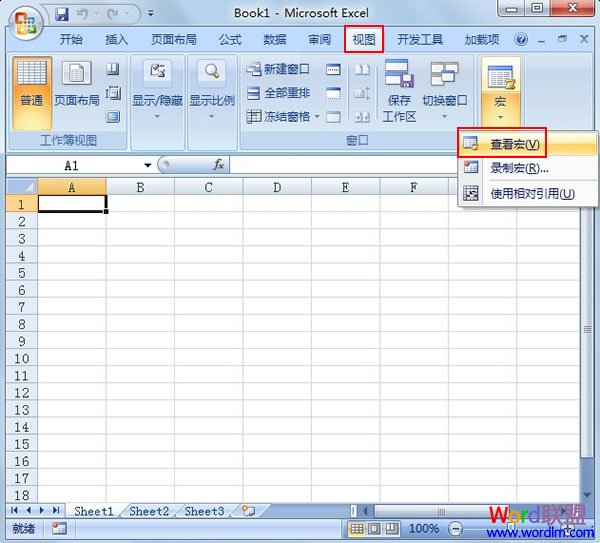The image size is (600, 543).
Task: Choose 录制宏(R)... from macro menu
Action: [x=528, y=168]
